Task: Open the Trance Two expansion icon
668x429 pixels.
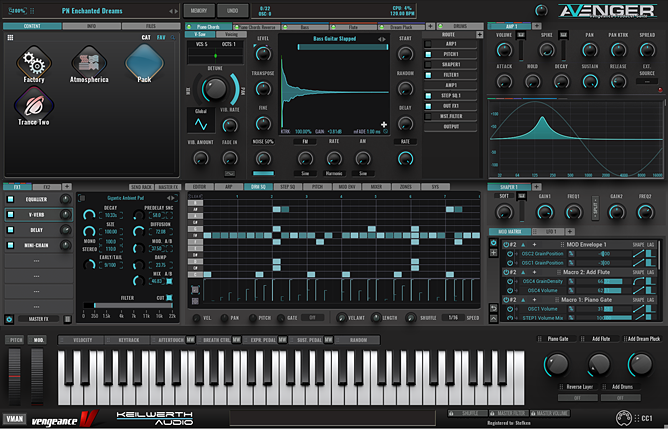Action: click(x=34, y=105)
